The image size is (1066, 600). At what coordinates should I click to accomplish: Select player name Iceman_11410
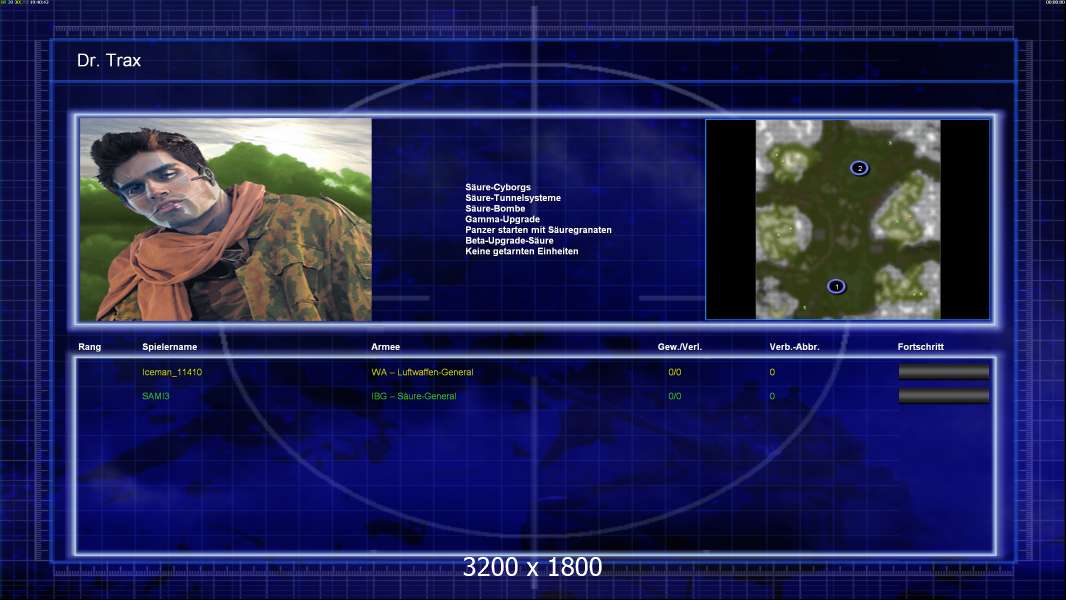tap(172, 372)
